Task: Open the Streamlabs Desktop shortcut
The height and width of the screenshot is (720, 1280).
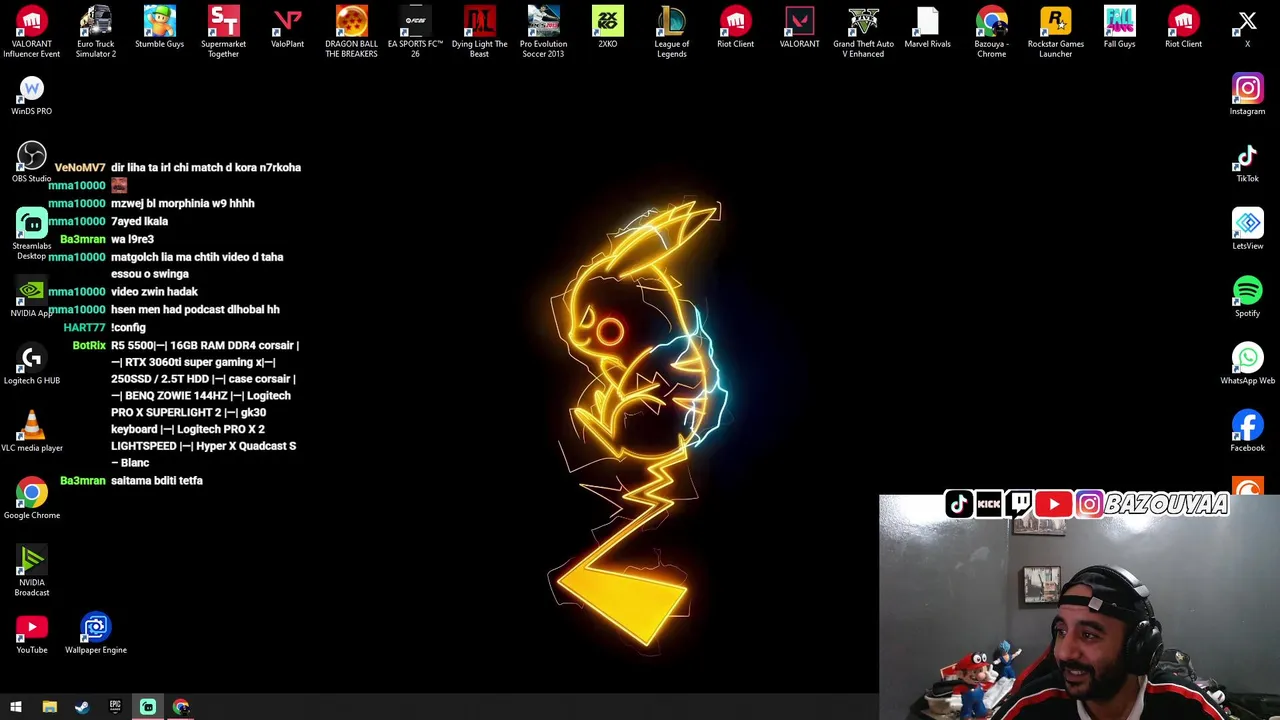Action: pyautogui.click(x=32, y=234)
